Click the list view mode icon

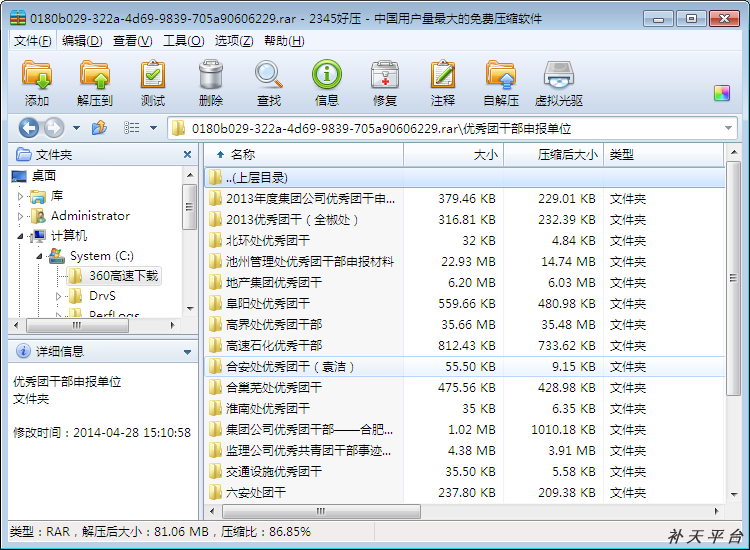coord(132,128)
